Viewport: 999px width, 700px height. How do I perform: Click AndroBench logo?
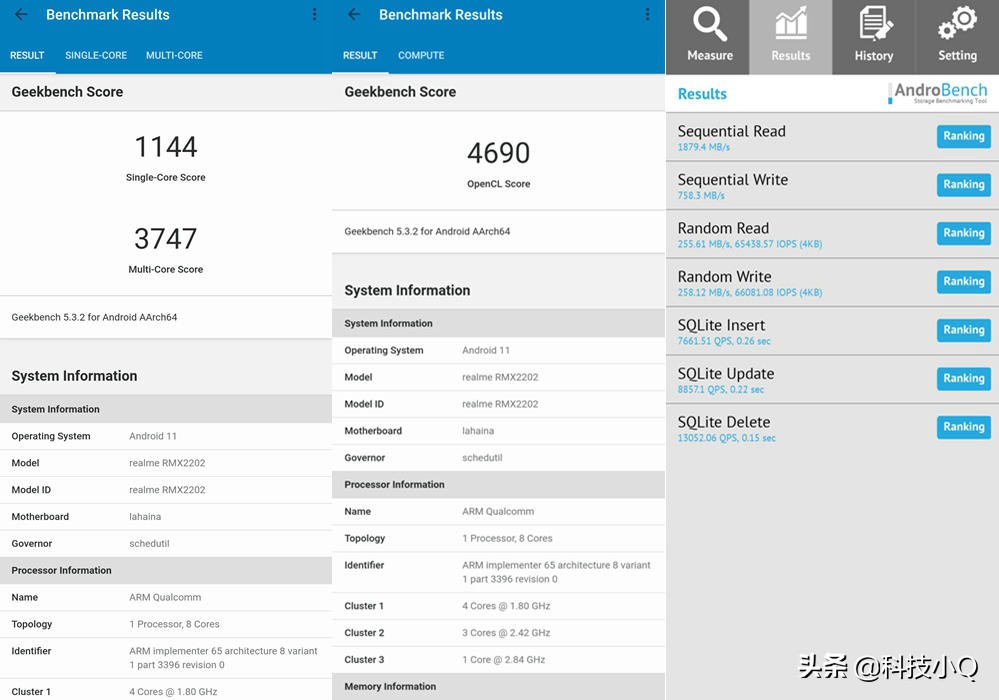(x=938, y=93)
